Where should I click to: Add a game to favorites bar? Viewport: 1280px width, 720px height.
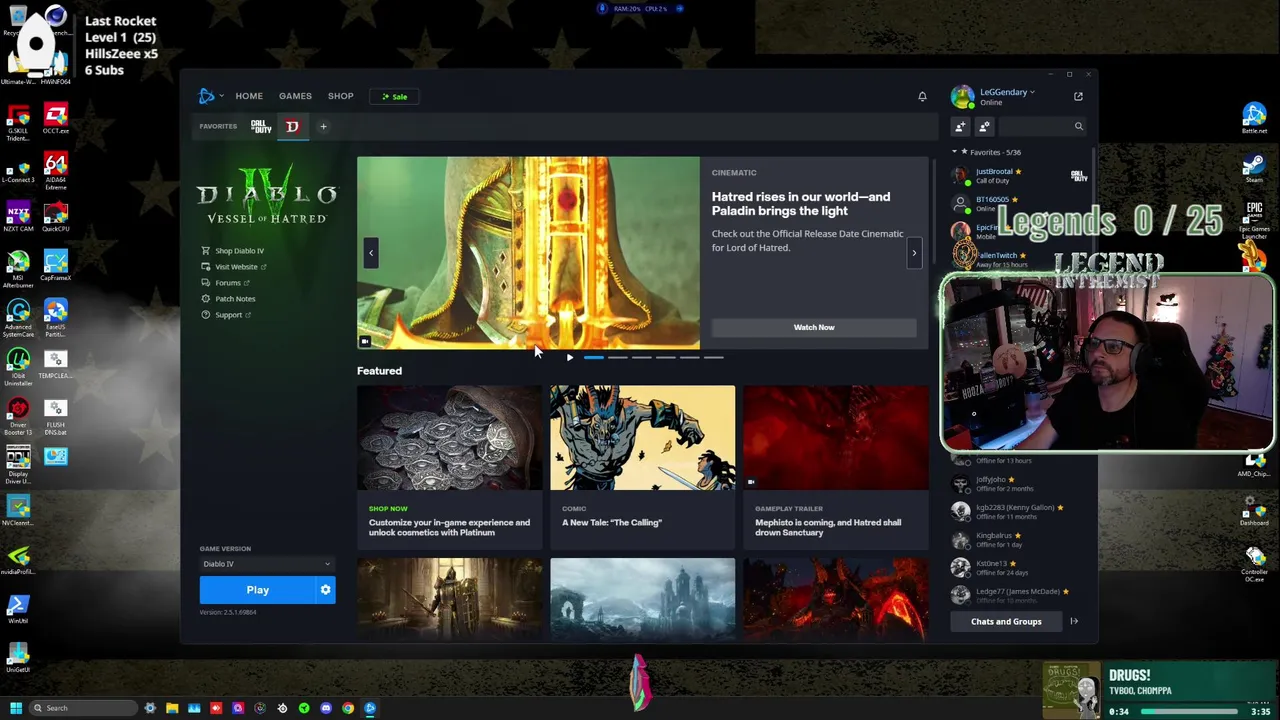(x=323, y=126)
